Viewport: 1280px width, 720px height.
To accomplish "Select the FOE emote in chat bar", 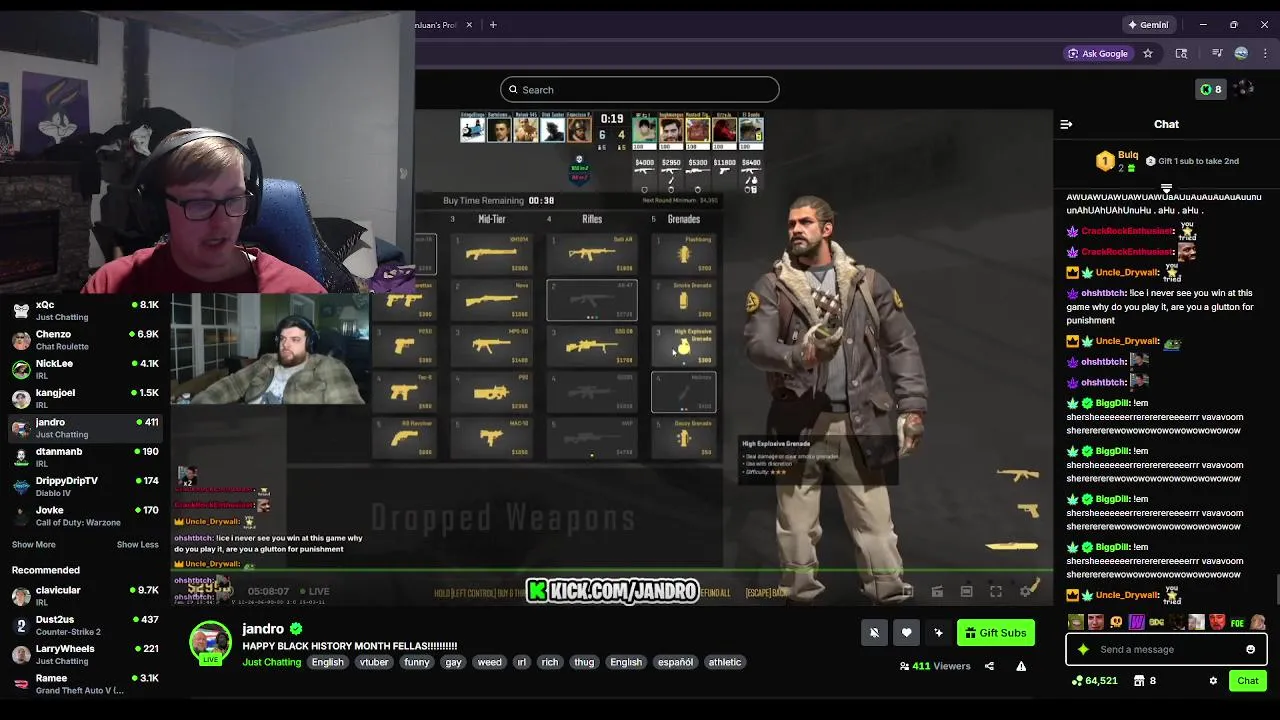I will click(x=1237, y=623).
